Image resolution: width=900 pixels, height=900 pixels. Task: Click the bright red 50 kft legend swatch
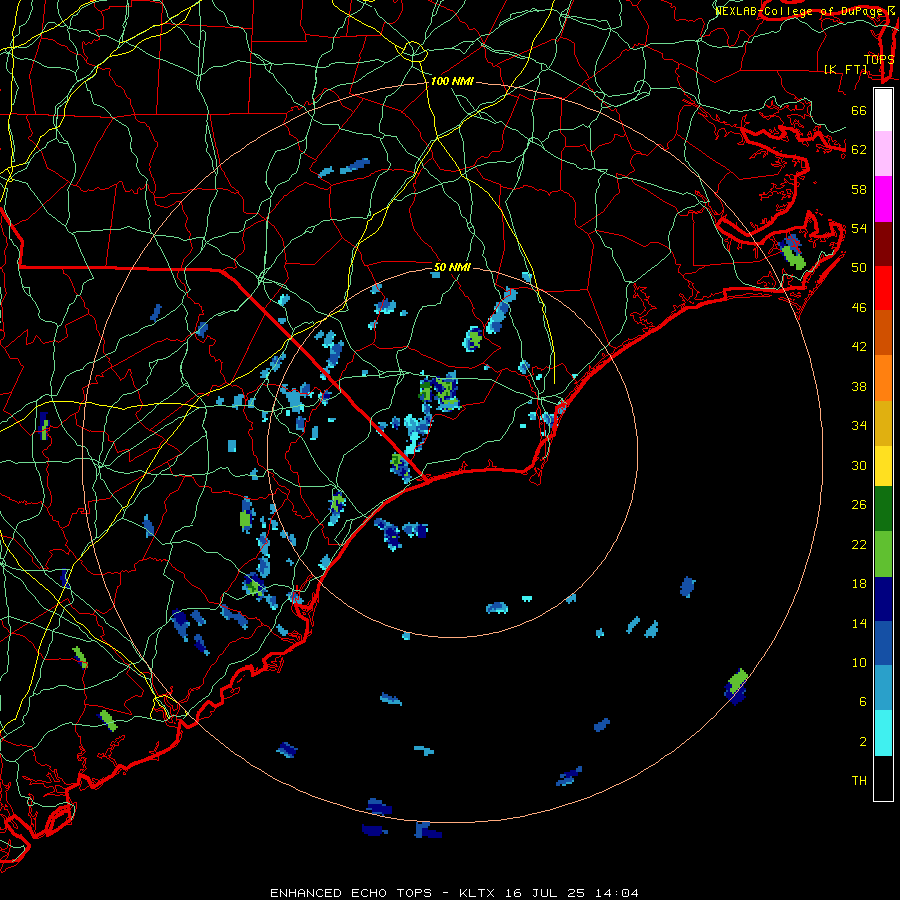pos(883,288)
